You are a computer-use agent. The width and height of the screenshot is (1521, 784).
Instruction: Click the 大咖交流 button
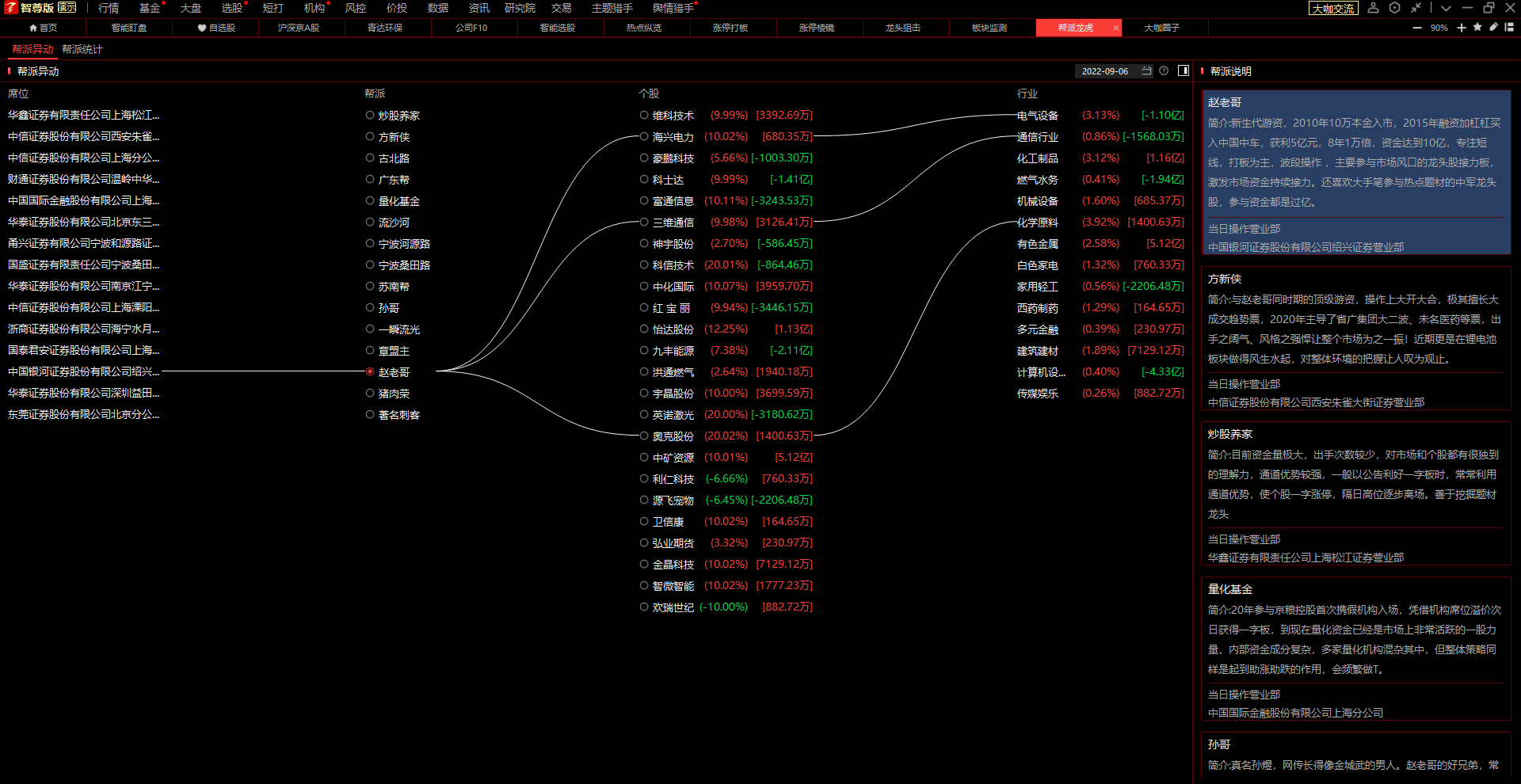pos(1333,9)
